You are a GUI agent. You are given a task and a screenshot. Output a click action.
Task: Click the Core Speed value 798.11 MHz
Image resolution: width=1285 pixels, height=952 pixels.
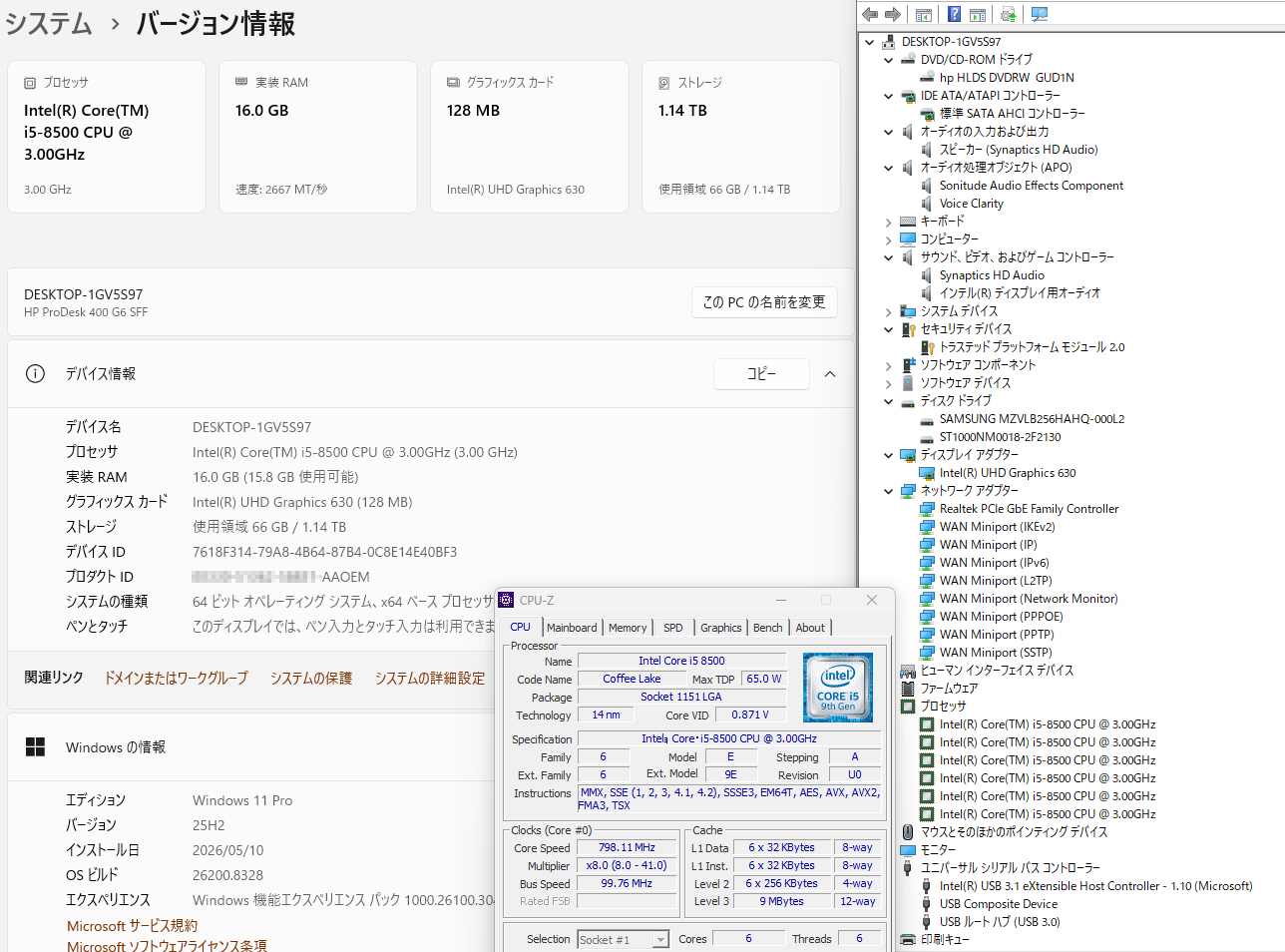tap(627, 847)
